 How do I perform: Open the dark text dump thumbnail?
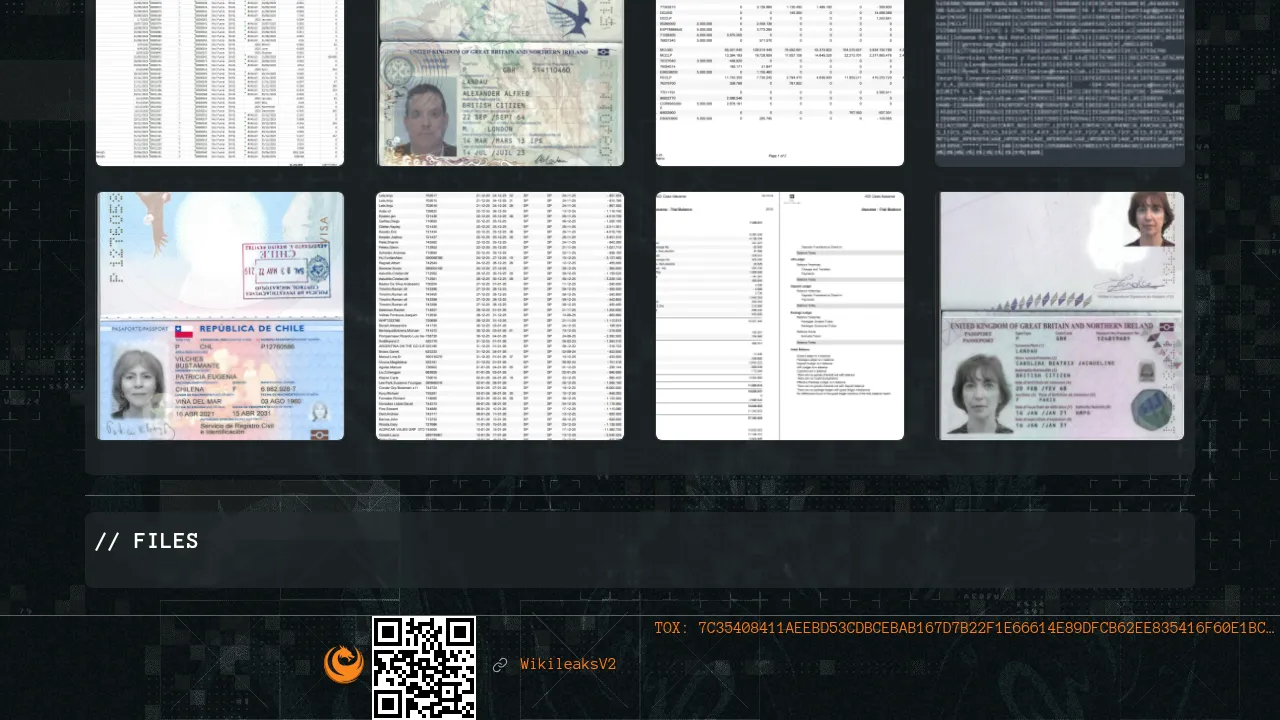pyautogui.click(x=1060, y=83)
